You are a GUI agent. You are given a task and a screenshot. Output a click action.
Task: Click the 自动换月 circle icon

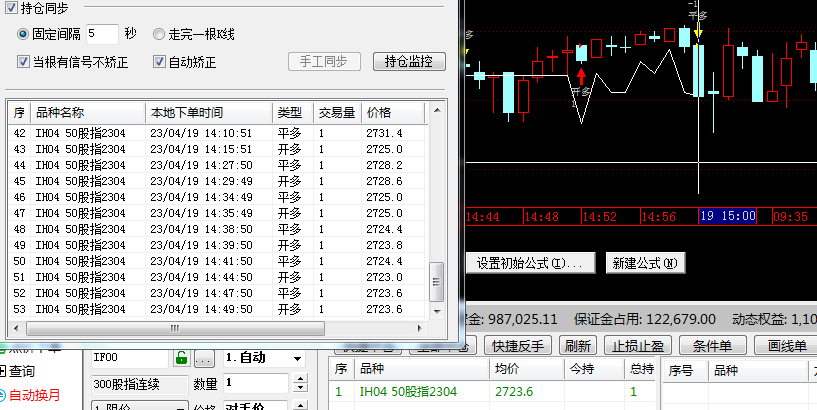(x=2, y=395)
